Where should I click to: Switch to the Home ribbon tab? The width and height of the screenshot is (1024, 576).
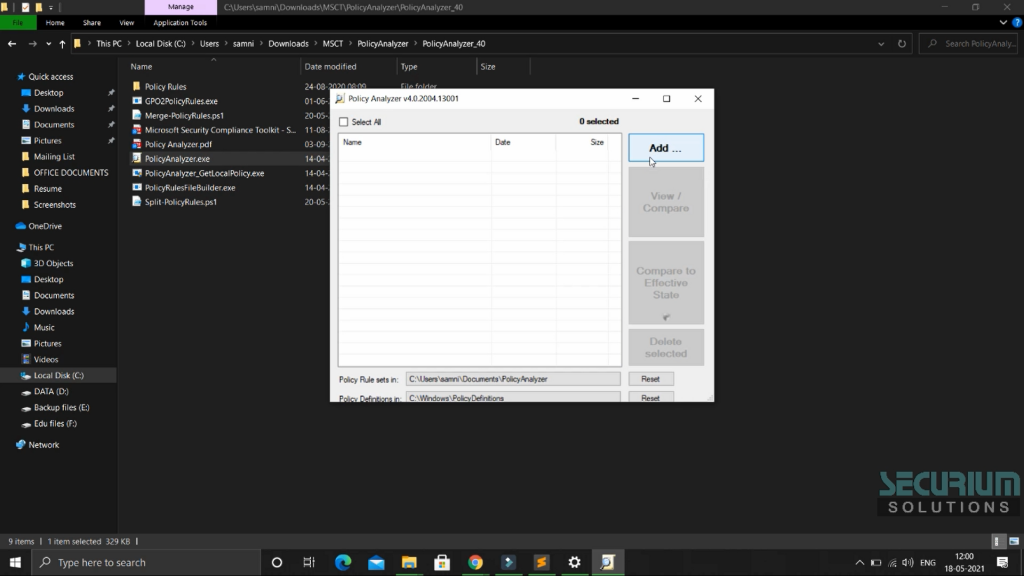[x=55, y=22]
